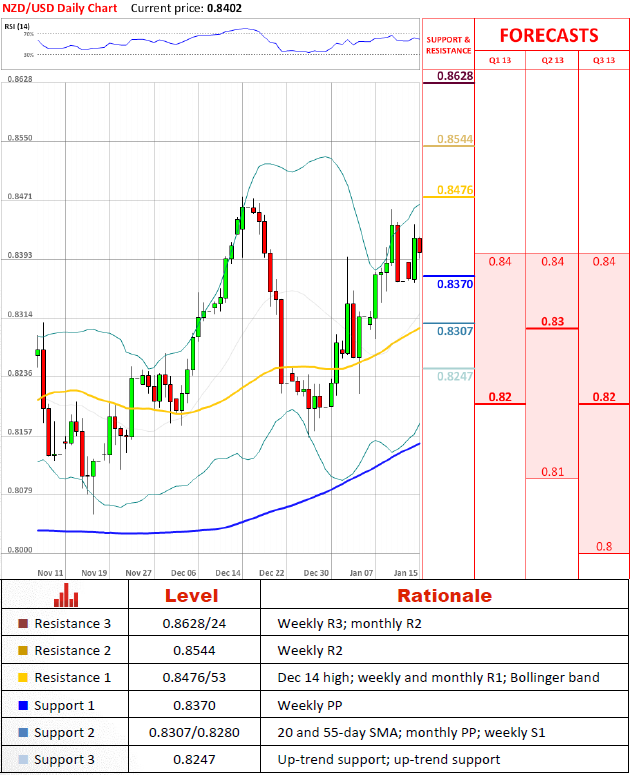Click the 'Nov 11' date axis label
This screenshot has height=775, width=630.
click(x=50, y=573)
